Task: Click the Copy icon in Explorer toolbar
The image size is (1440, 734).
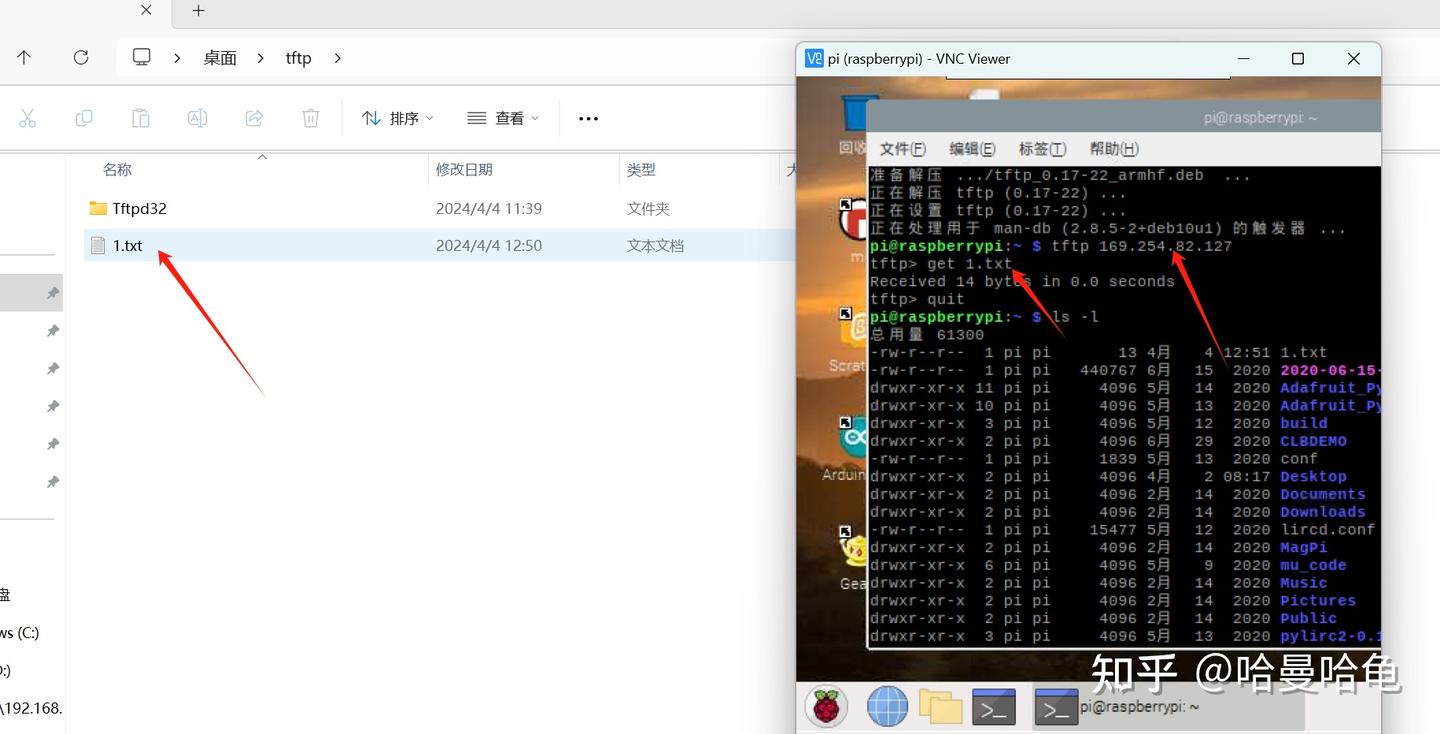Action: point(84,117)
